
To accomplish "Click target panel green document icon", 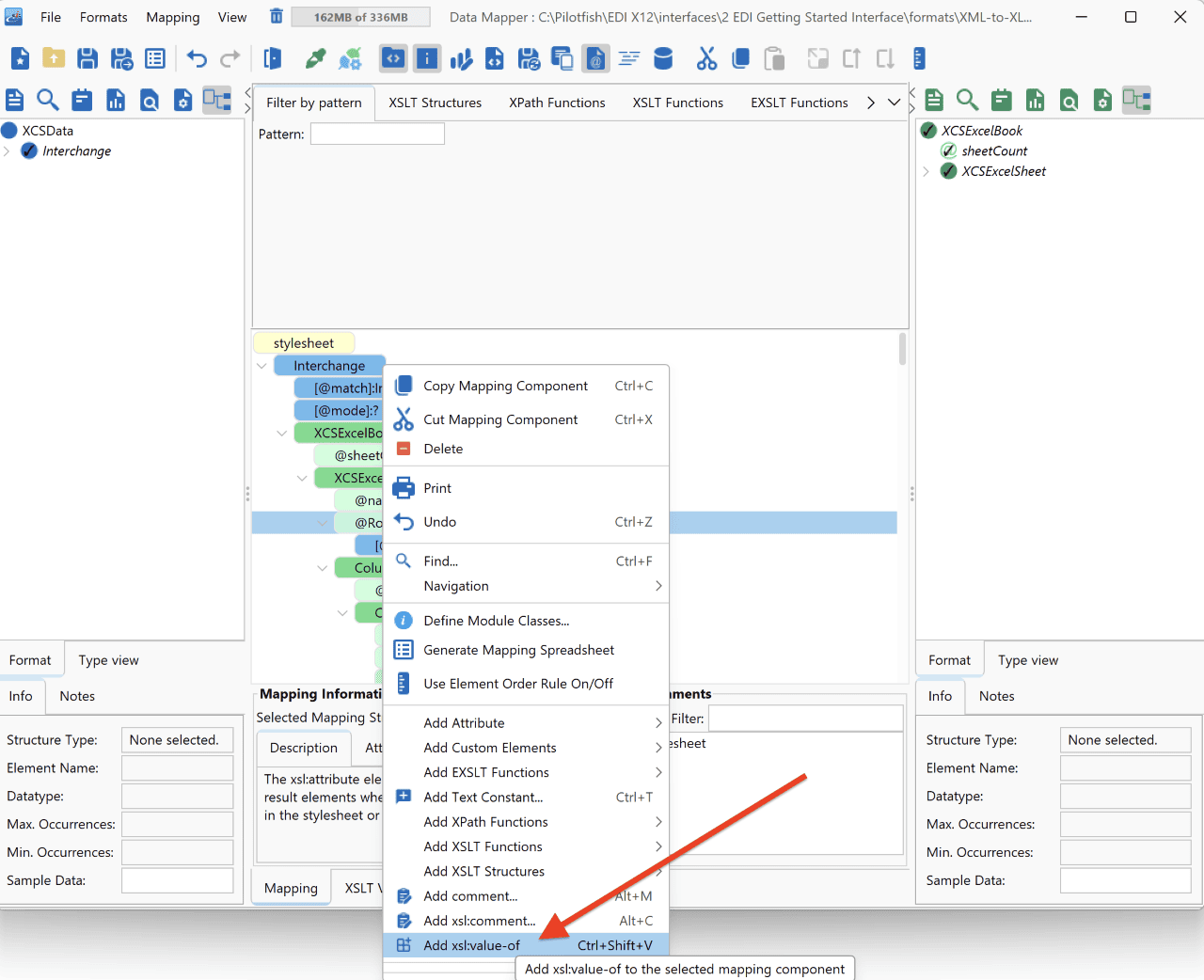I will coord(934,100).
